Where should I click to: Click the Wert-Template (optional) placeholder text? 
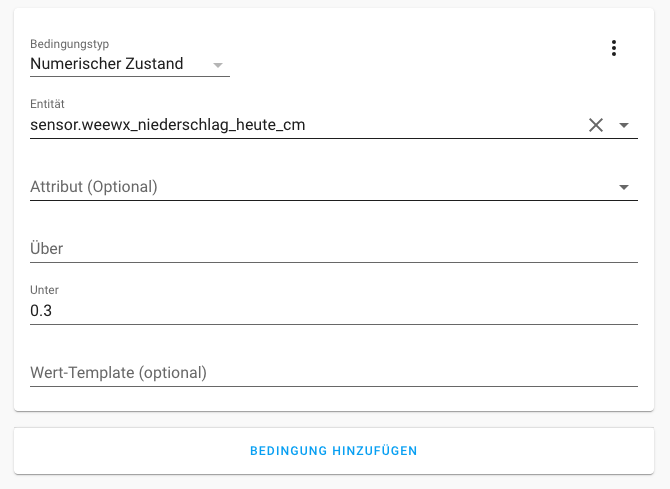tap(118, 373)
